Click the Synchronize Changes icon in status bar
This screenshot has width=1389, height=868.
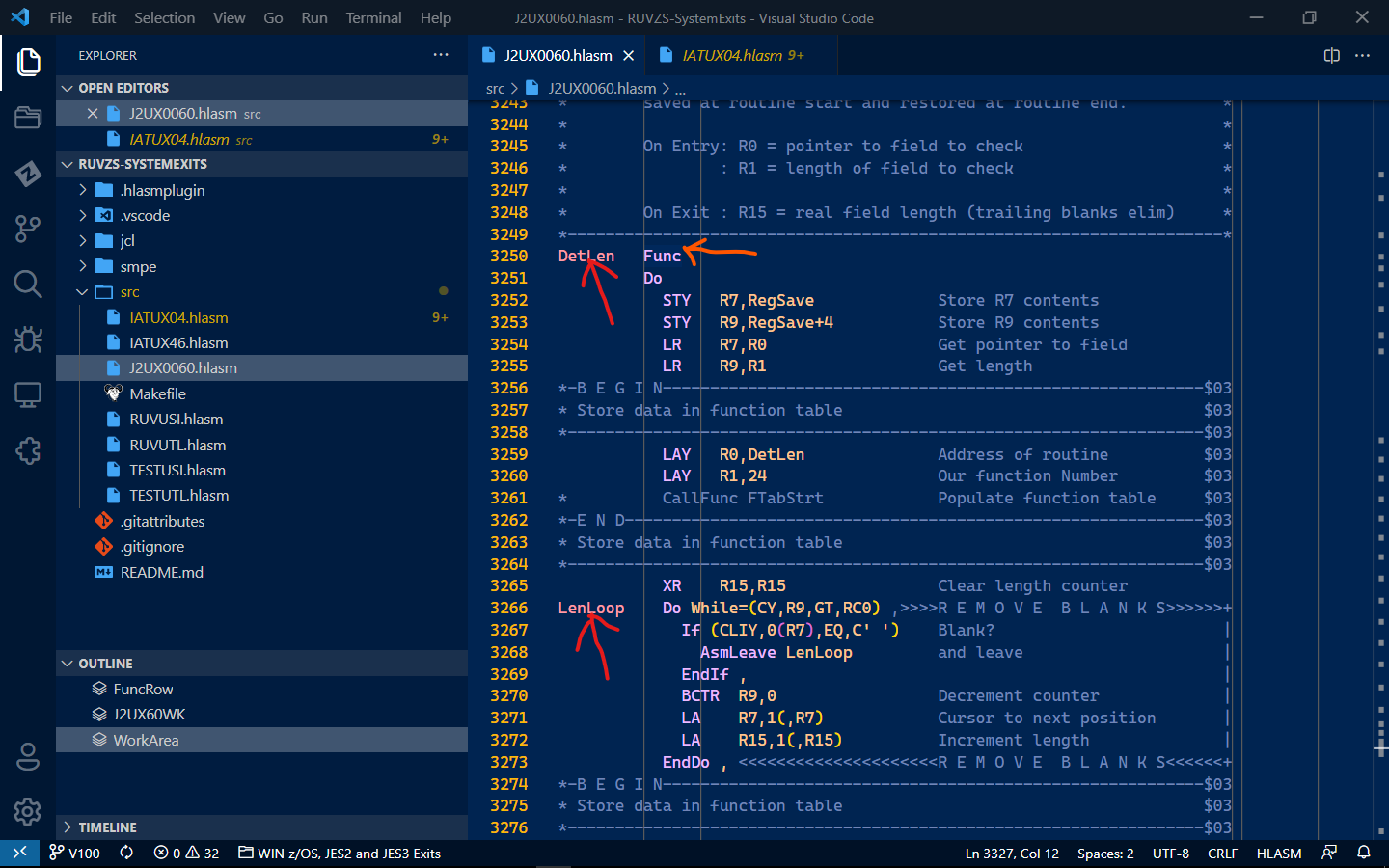click(126, 854)
